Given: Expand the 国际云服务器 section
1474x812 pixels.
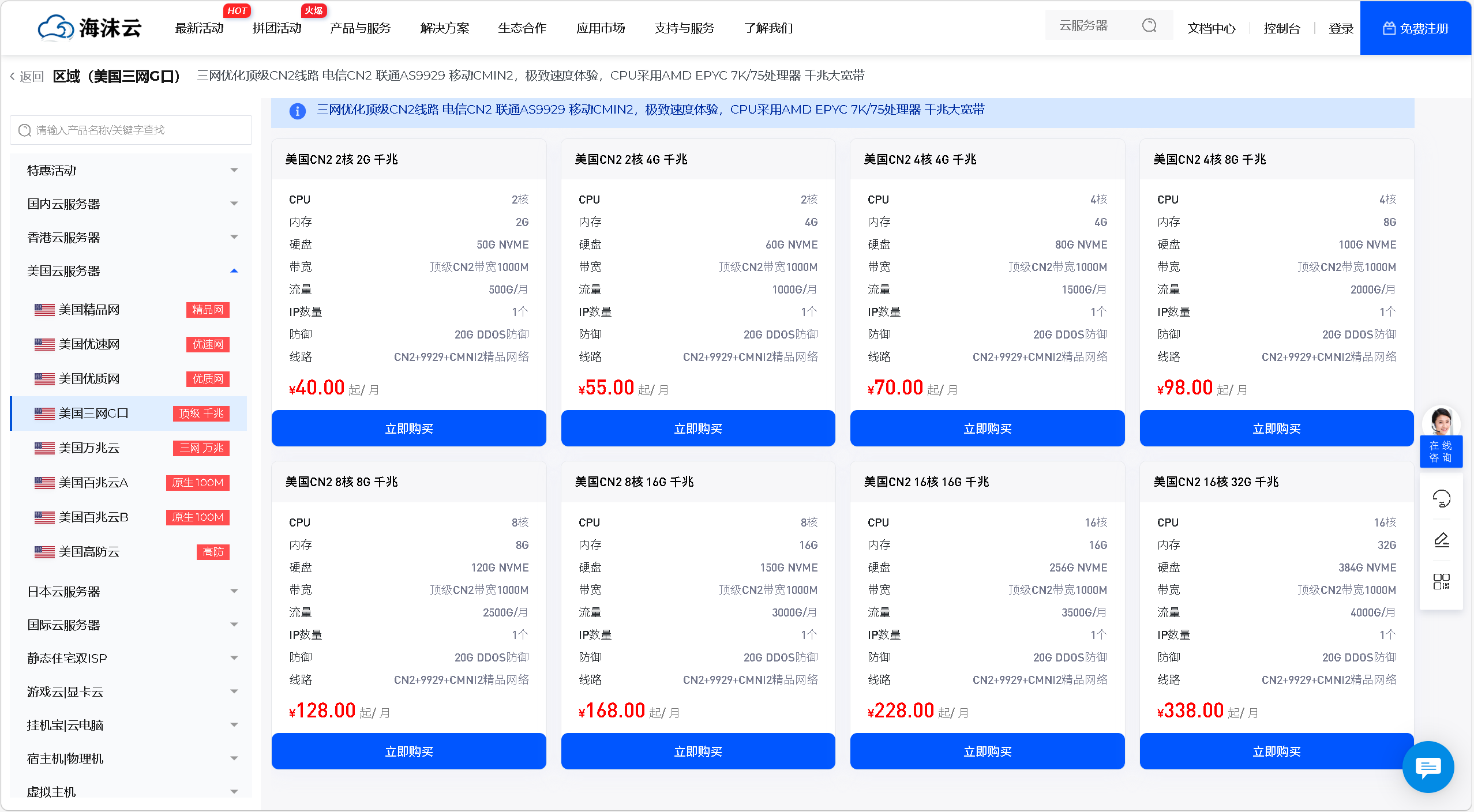Looking at the screenshot, I should [x=131, y=625].
